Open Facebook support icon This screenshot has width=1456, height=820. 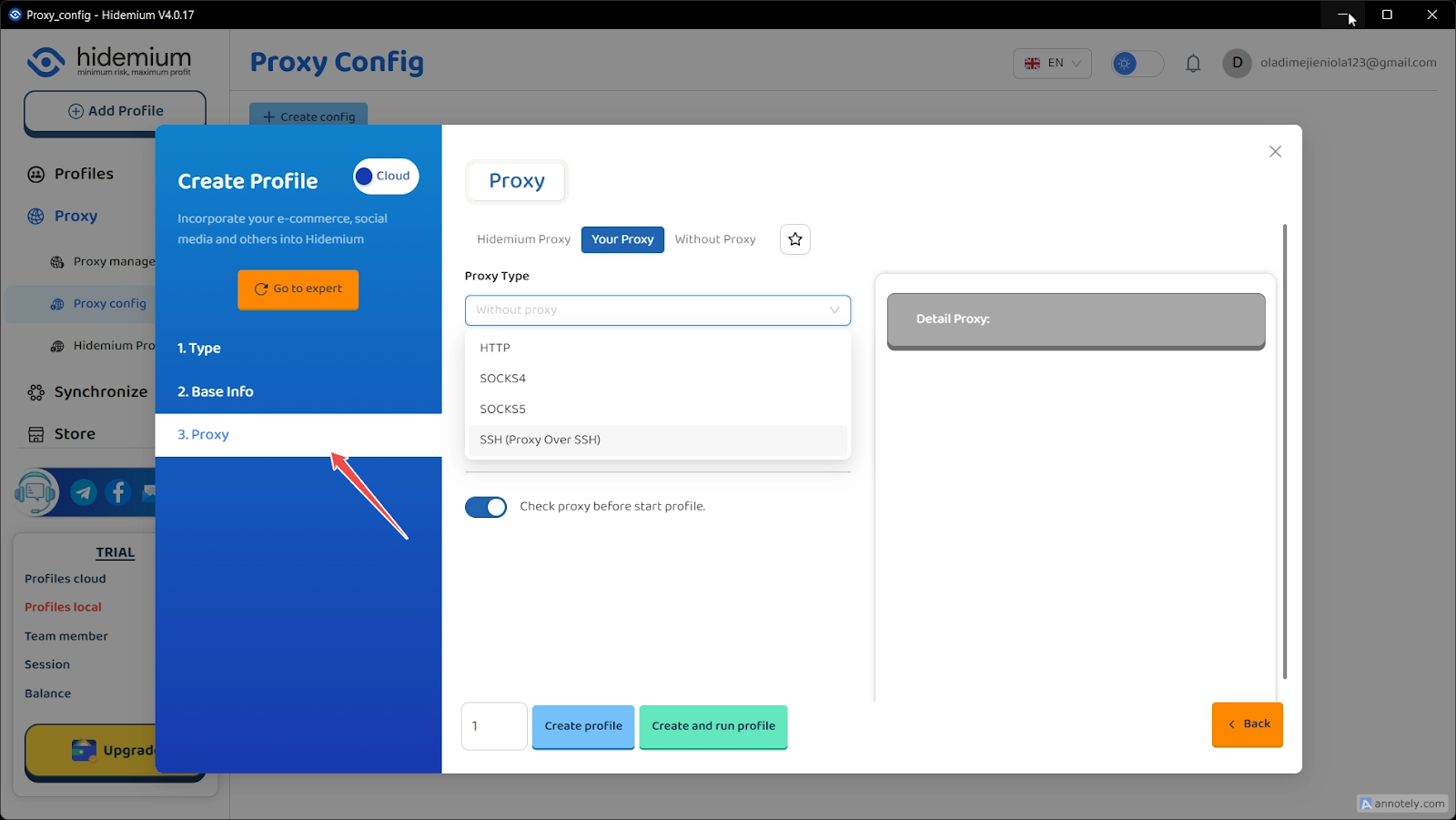click(x=118, y=492)
